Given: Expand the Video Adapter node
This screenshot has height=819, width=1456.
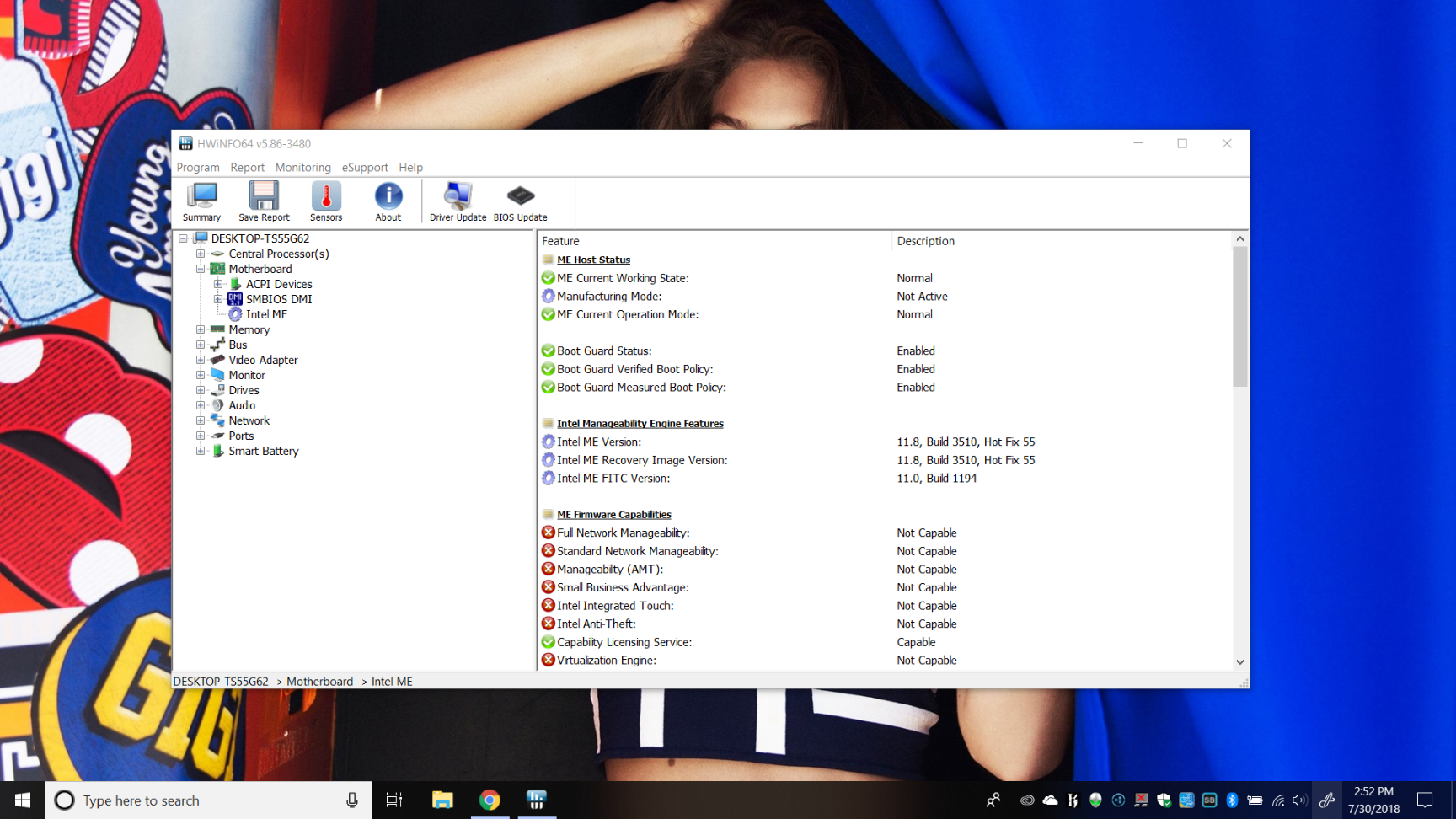Looking at the screenshot, I should point(201,360).
